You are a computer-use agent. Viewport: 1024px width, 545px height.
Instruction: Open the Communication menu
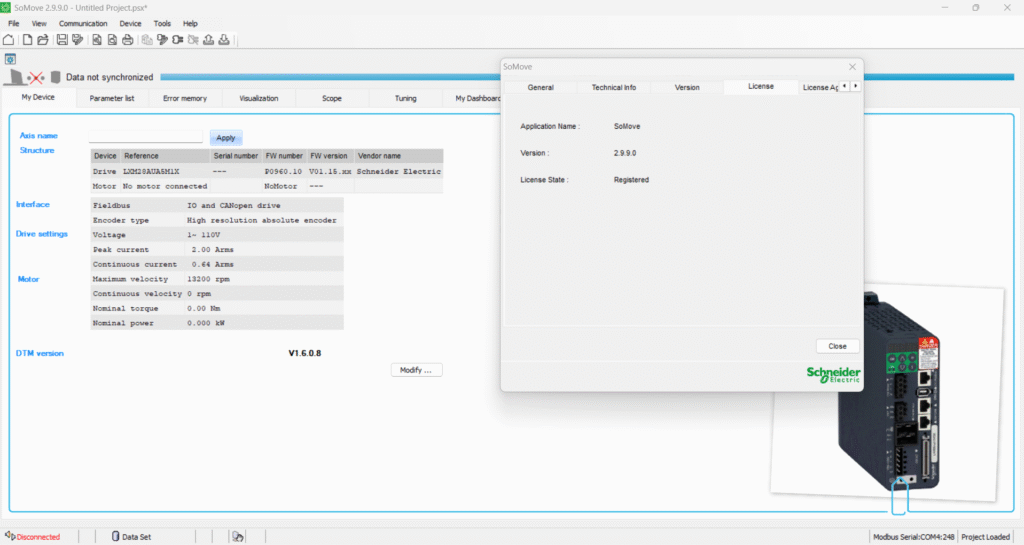tap(83, 23)
